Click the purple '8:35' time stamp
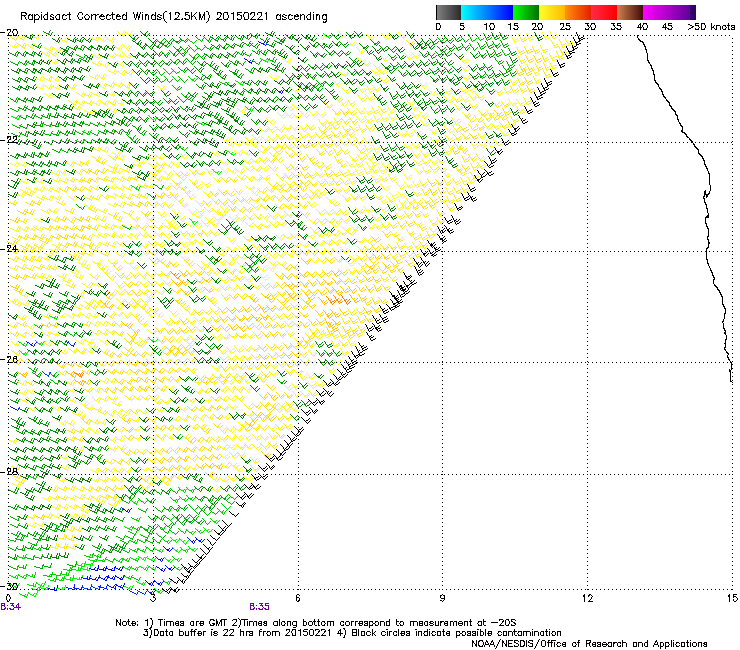Viewport: 740px width, 650px height. pyautogui.click(x=260, y=607)
